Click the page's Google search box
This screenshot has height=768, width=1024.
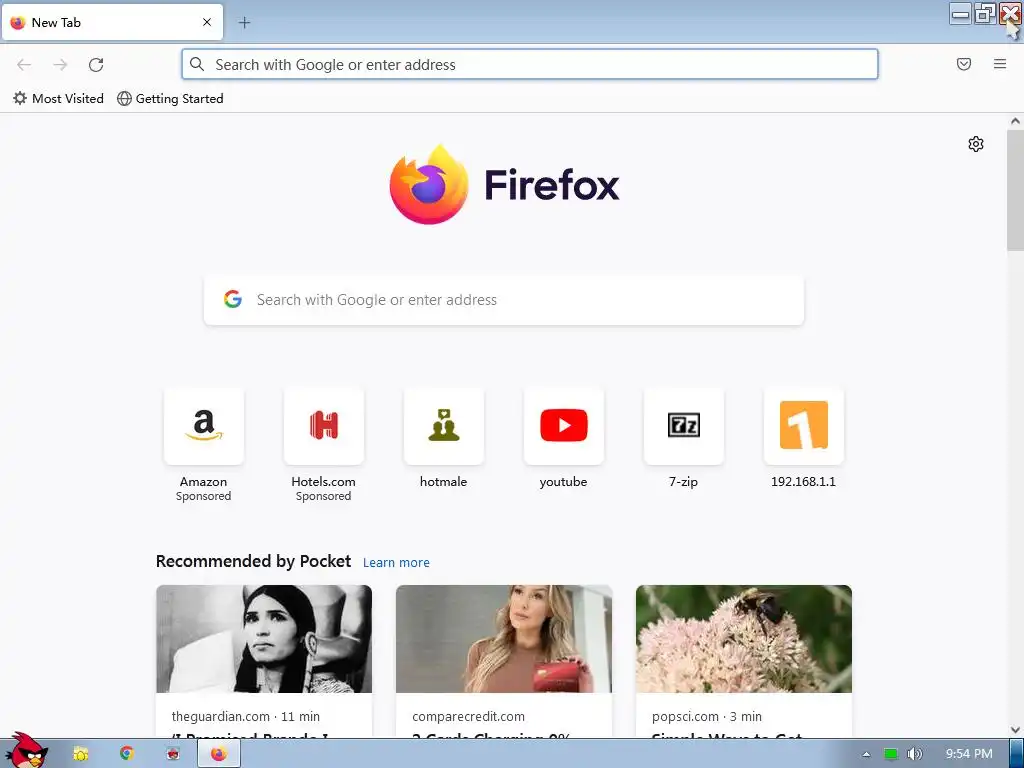click(x=504, y=300)
